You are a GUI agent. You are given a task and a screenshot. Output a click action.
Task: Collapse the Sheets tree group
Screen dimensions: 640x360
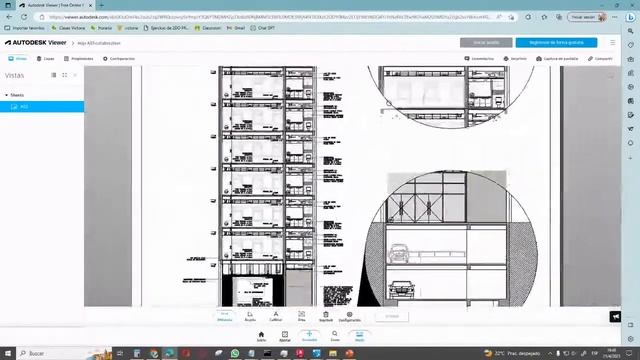7,95
